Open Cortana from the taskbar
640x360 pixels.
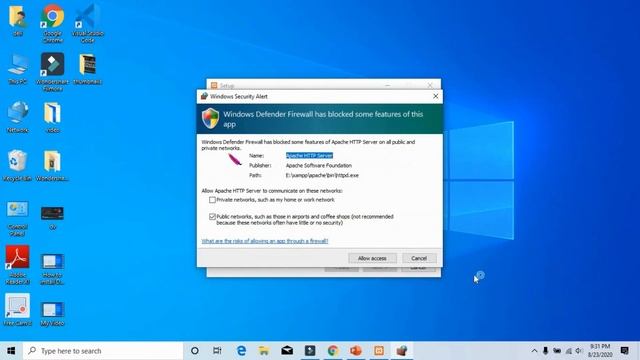click(x=195, y=351)
